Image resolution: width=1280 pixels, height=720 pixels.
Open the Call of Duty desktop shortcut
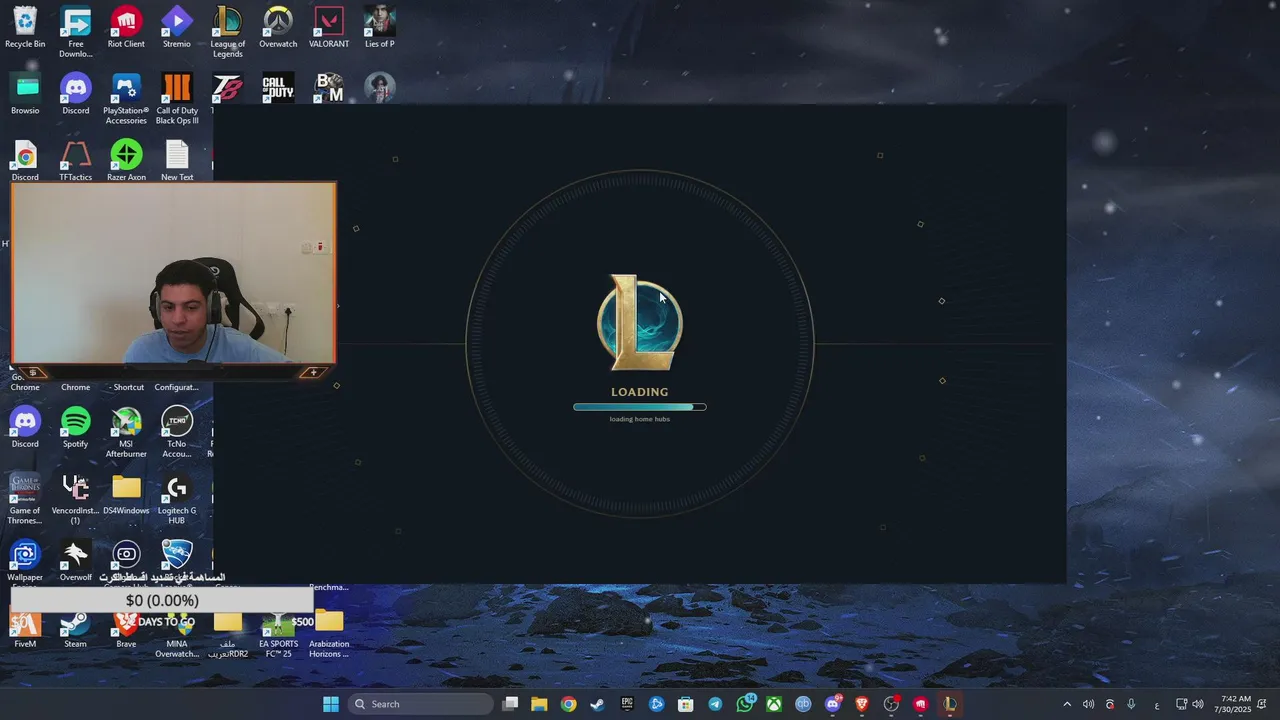278,87
